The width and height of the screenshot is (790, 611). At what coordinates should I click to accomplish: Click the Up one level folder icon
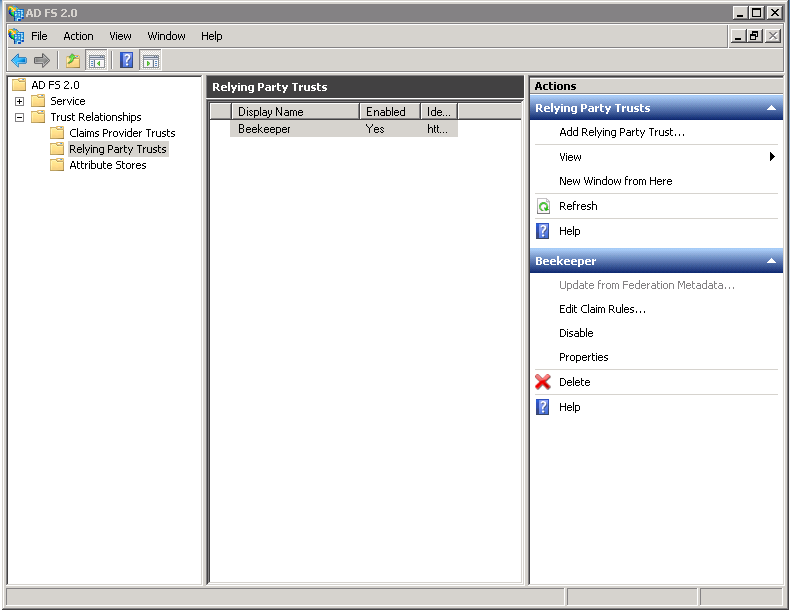[x=73, y=61]
